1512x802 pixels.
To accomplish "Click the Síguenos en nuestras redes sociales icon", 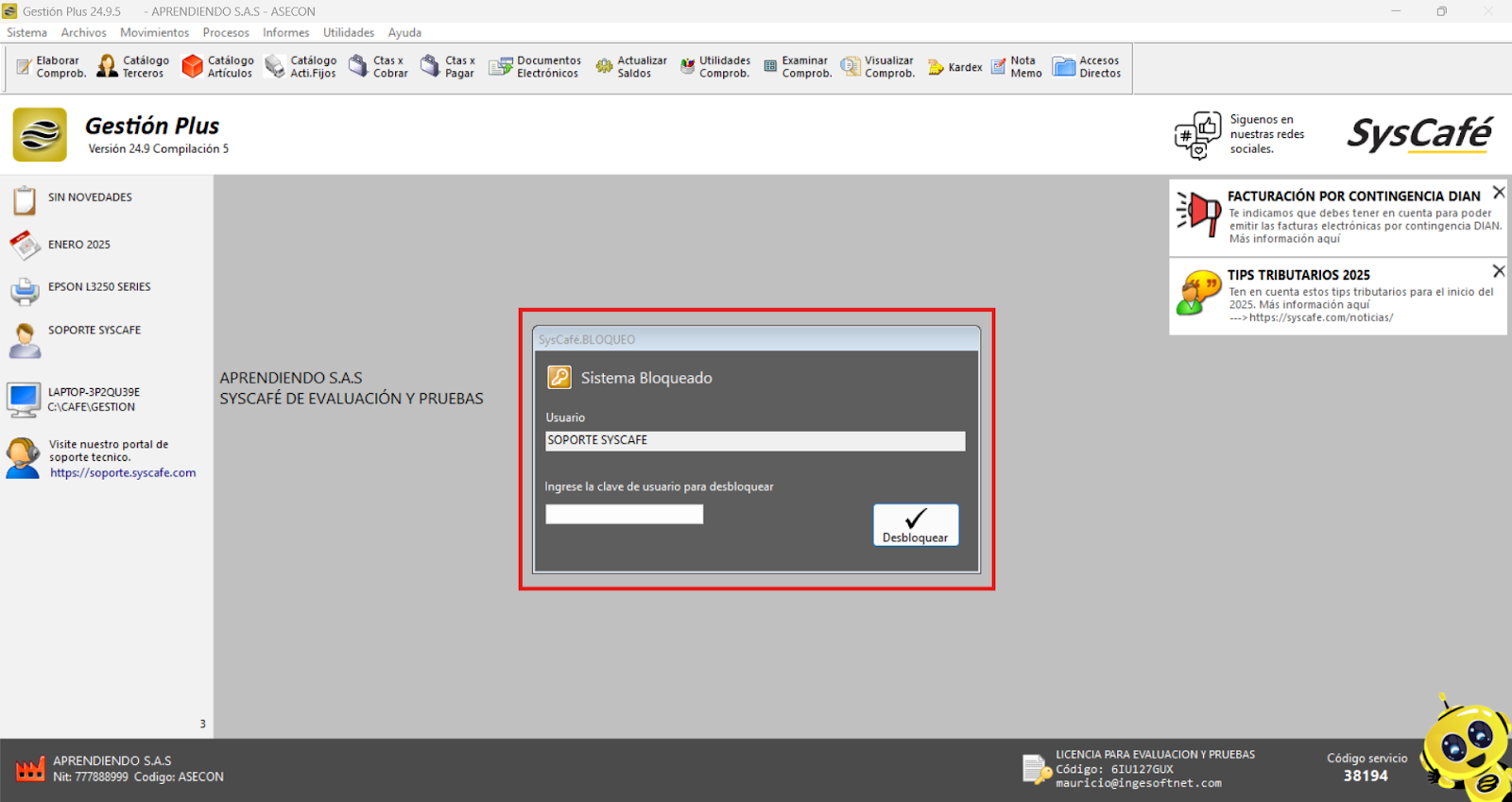I will coord(1197,135).
